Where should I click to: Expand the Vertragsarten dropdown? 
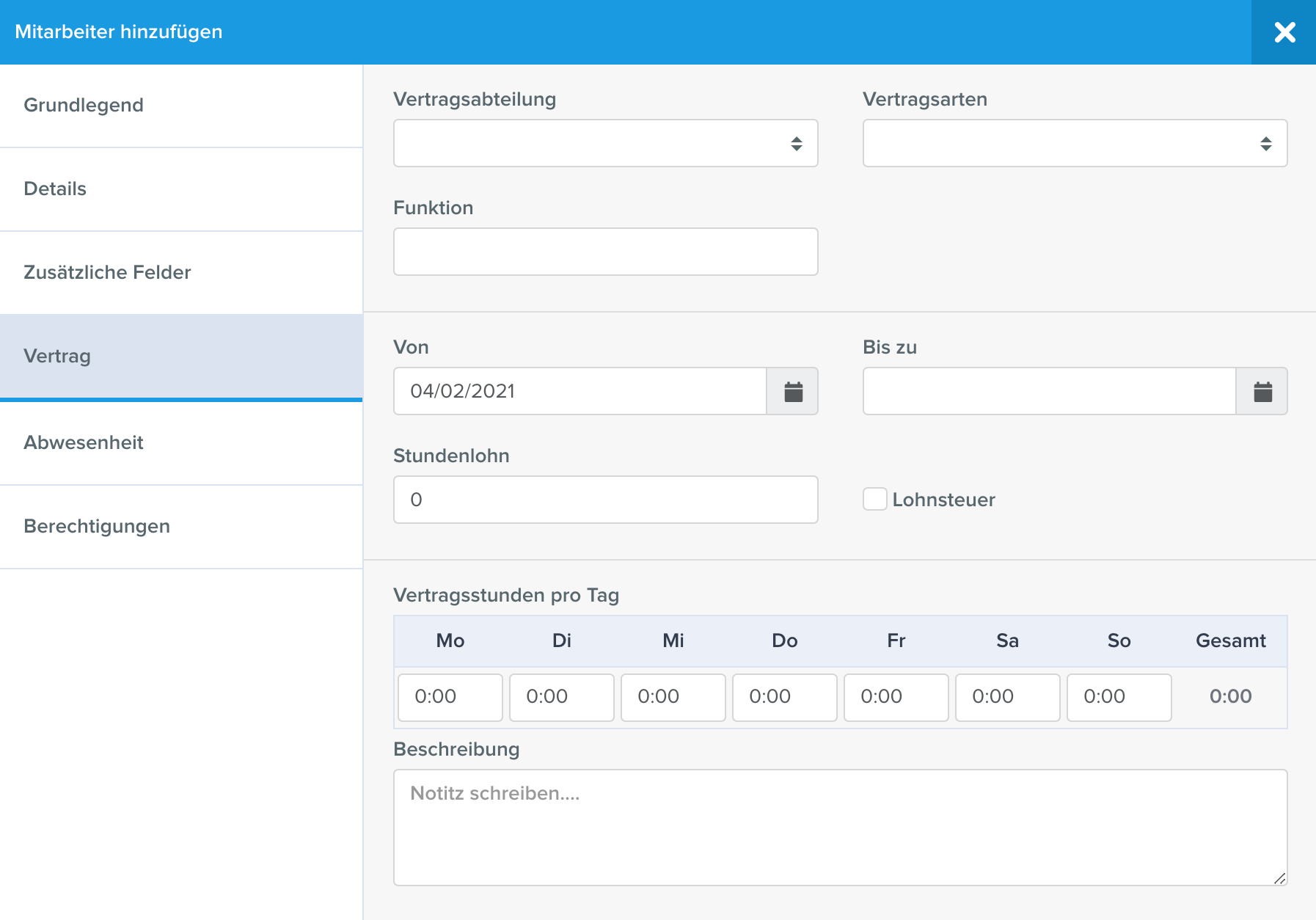(x=1075, y=143)
